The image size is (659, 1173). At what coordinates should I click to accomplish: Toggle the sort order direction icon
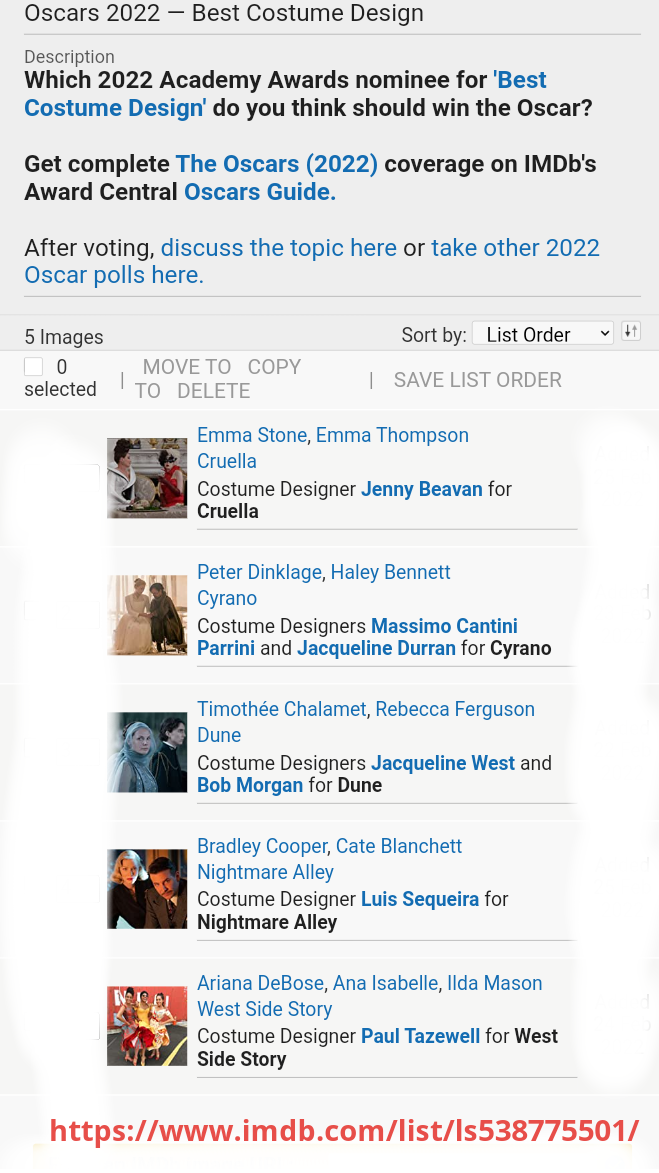(630, 332)
